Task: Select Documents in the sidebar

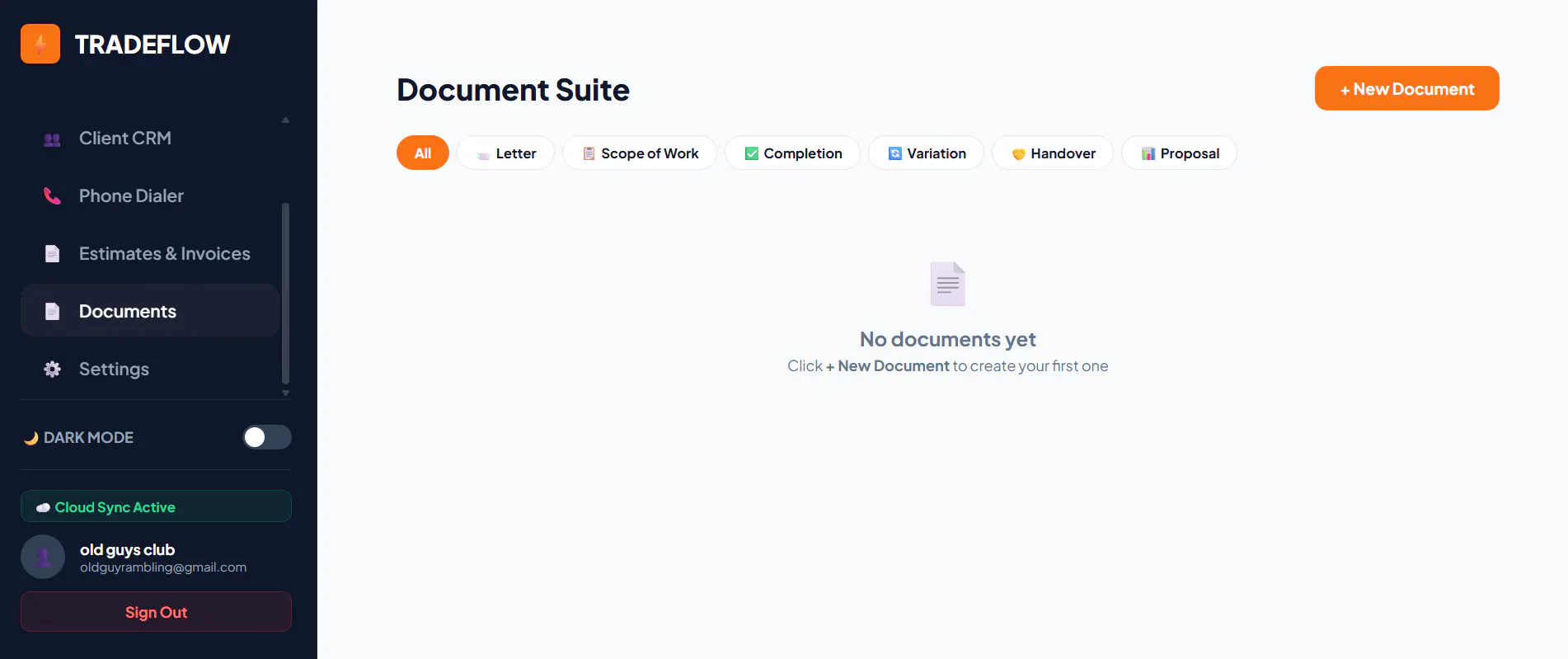Action: click(x=150, y=311)
